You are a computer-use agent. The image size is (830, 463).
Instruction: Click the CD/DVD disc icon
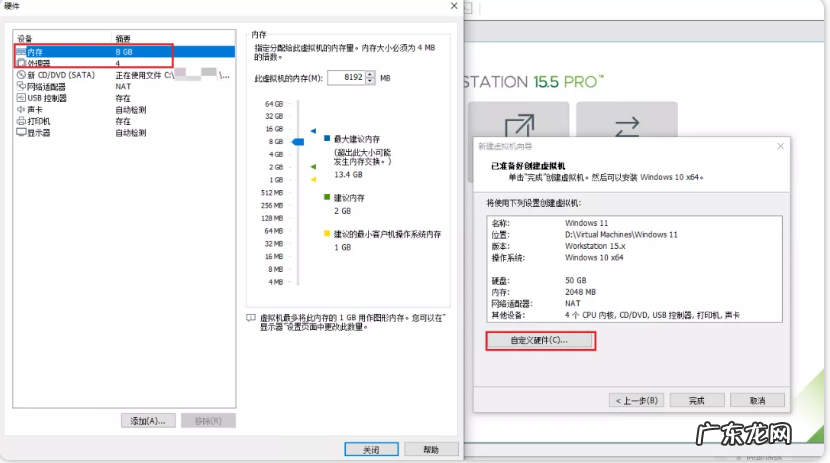pyautogui.click(x=21, y=75)
